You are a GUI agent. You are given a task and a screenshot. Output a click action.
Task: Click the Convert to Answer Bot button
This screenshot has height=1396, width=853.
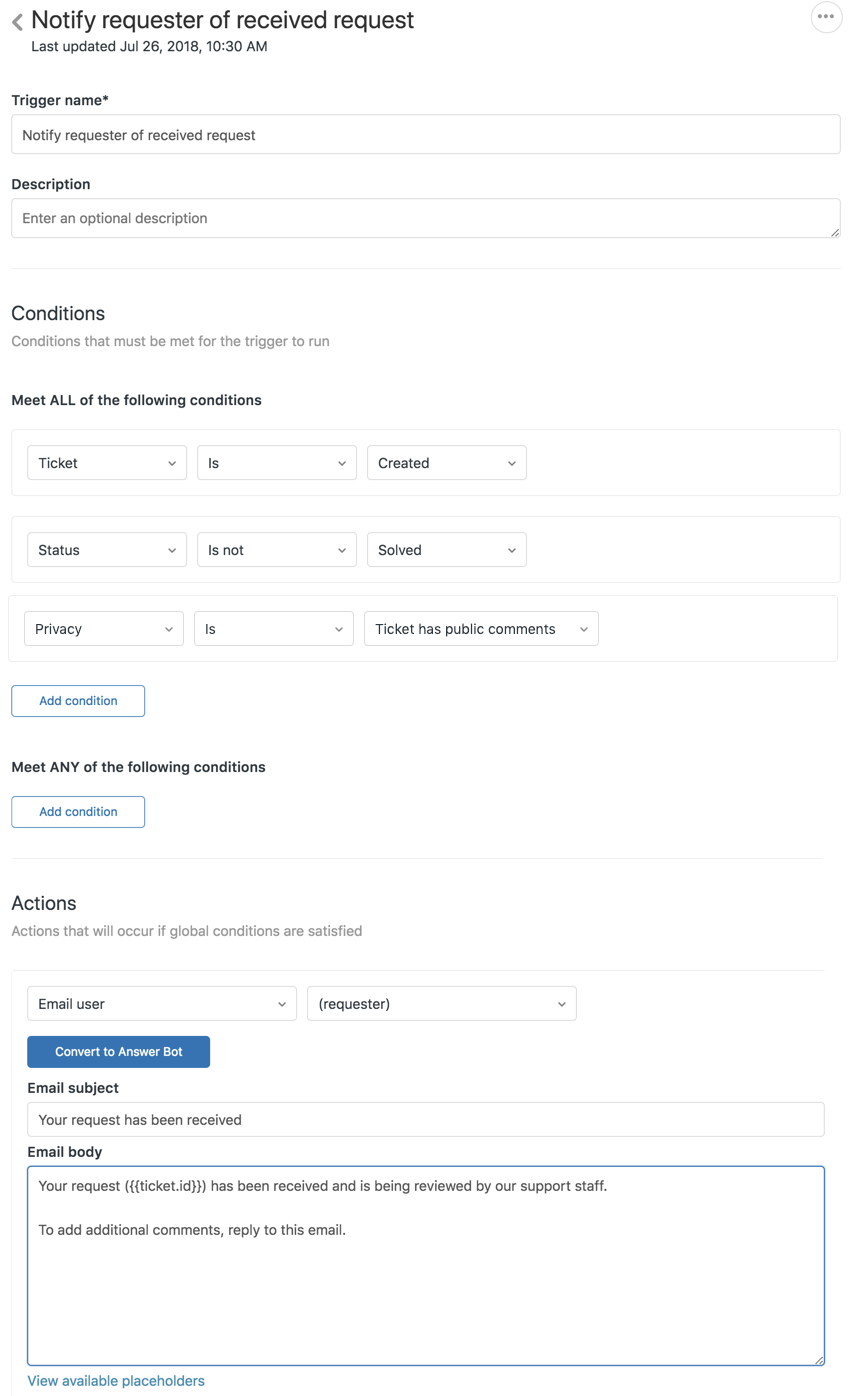click(x=118, y=1051)
